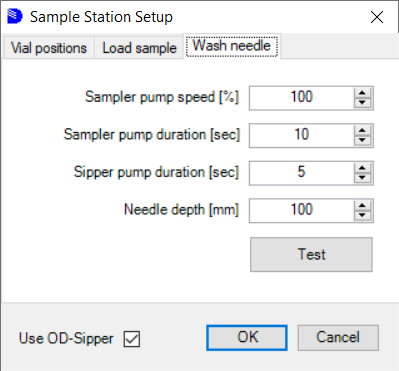Viewport: 399px width, 371px height.
Task: Raise Sipper pump duration with up arrow
Action: 362,168
